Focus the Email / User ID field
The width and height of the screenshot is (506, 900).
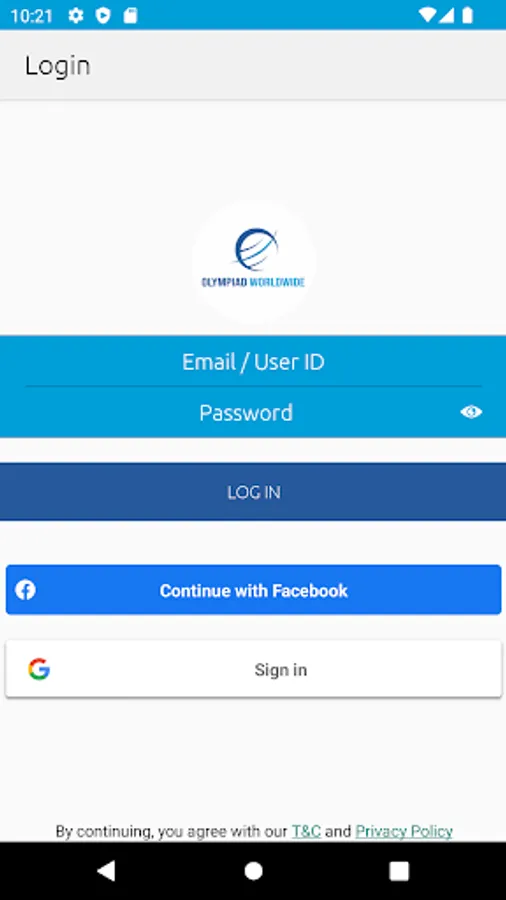pos(253,362)
